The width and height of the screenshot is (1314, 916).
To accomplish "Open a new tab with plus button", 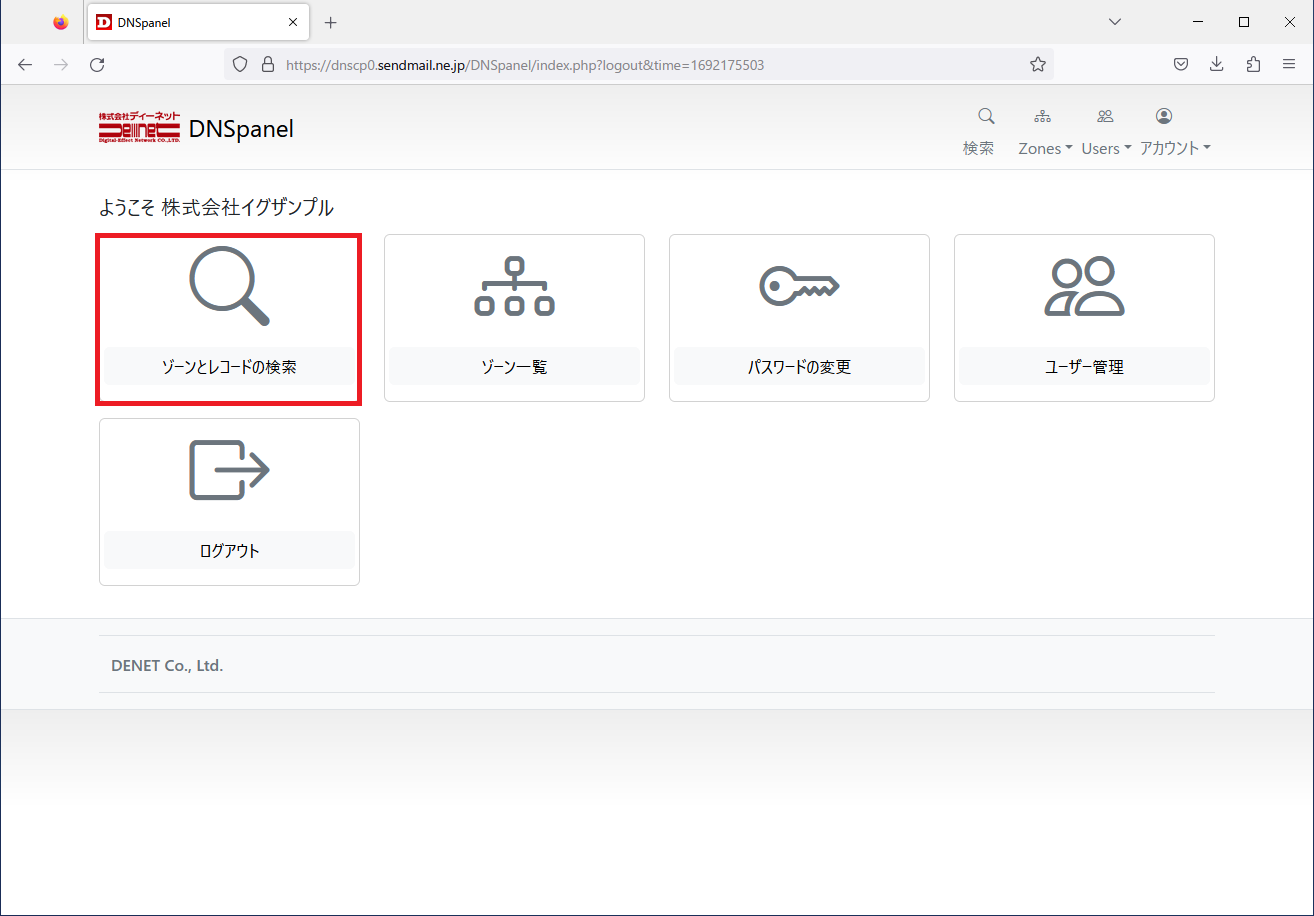I will tap(331, 22).
